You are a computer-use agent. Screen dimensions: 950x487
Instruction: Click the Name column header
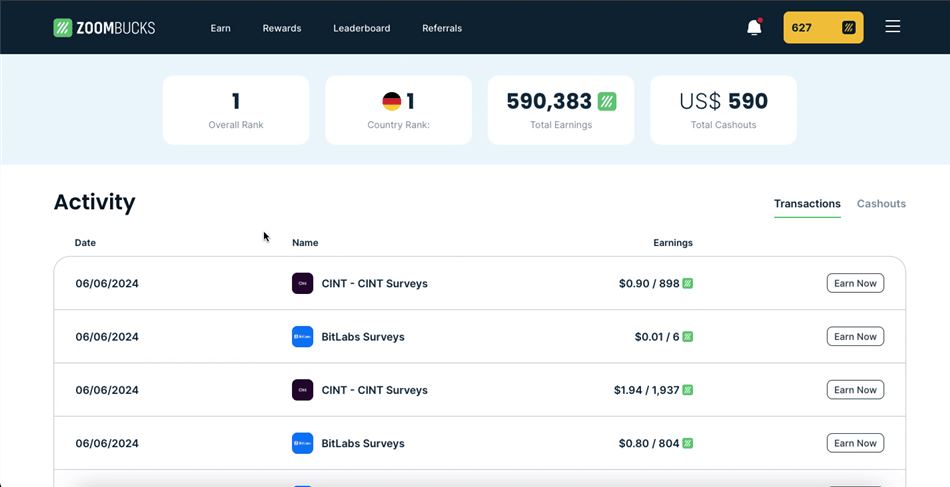(305, 243)
